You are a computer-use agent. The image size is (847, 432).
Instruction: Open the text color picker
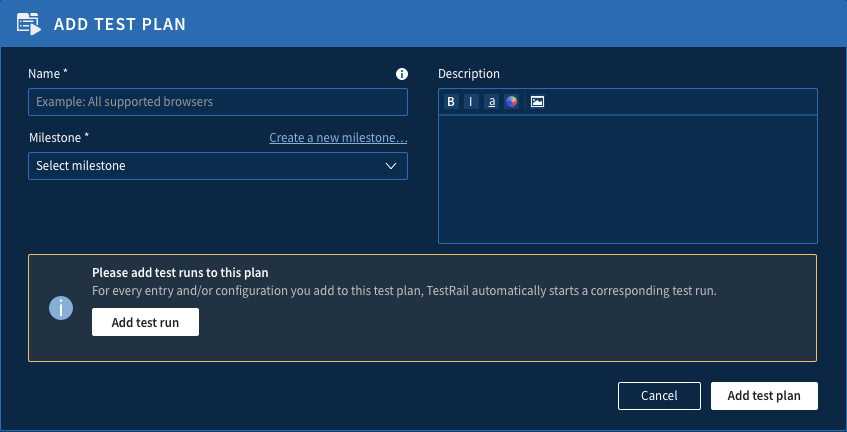click(x=511, y=102)
